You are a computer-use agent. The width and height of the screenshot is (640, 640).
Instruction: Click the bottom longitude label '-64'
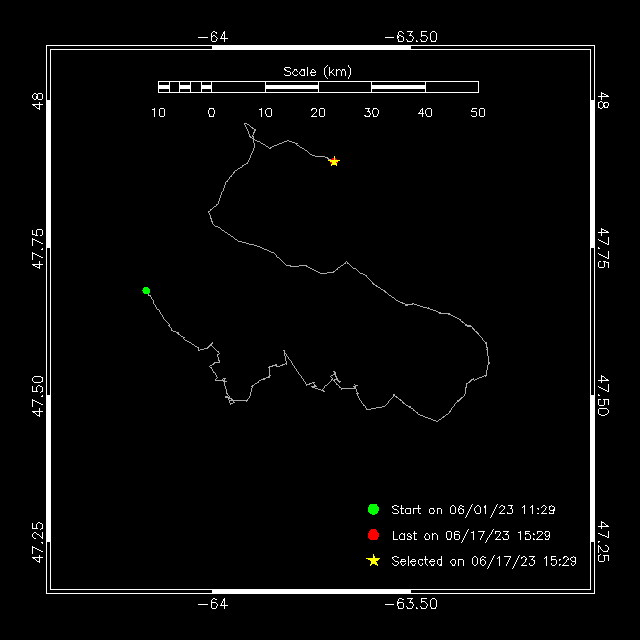213,604
